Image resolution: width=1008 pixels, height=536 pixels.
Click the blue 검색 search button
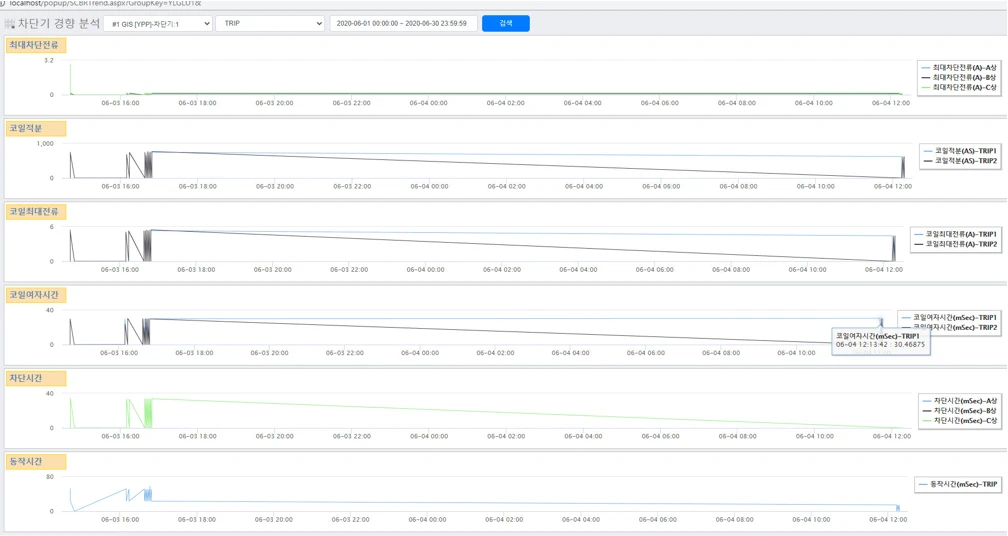[506, 24]
